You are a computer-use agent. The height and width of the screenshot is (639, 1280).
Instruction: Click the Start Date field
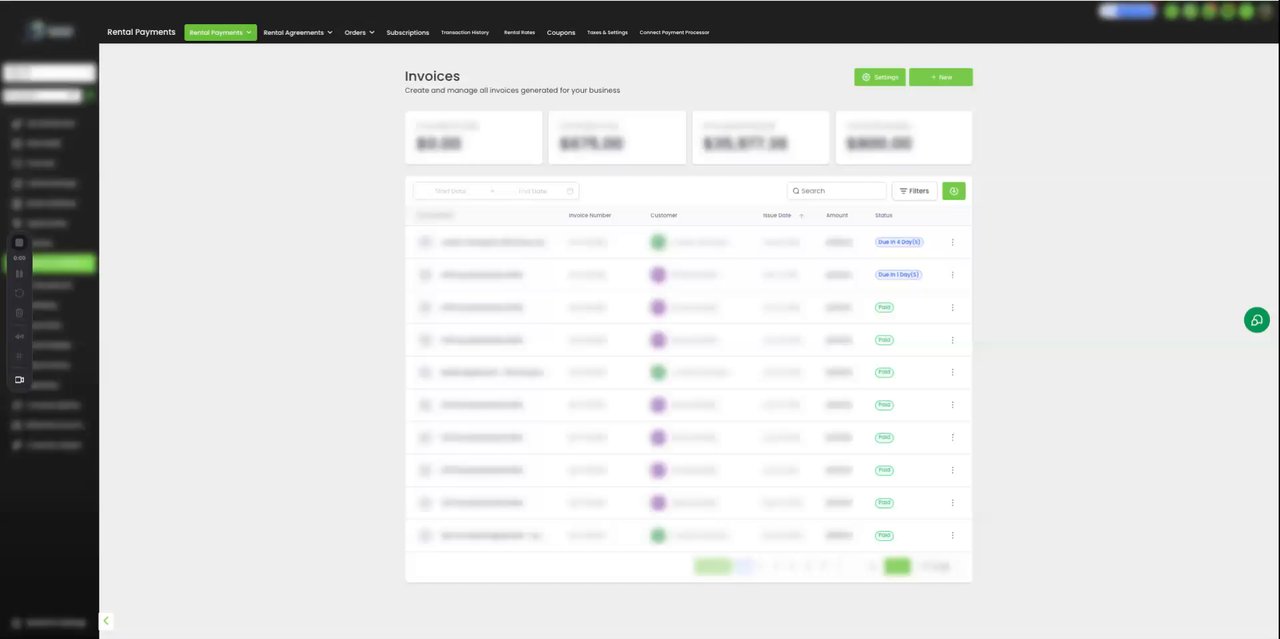click(x=451, y=191)
